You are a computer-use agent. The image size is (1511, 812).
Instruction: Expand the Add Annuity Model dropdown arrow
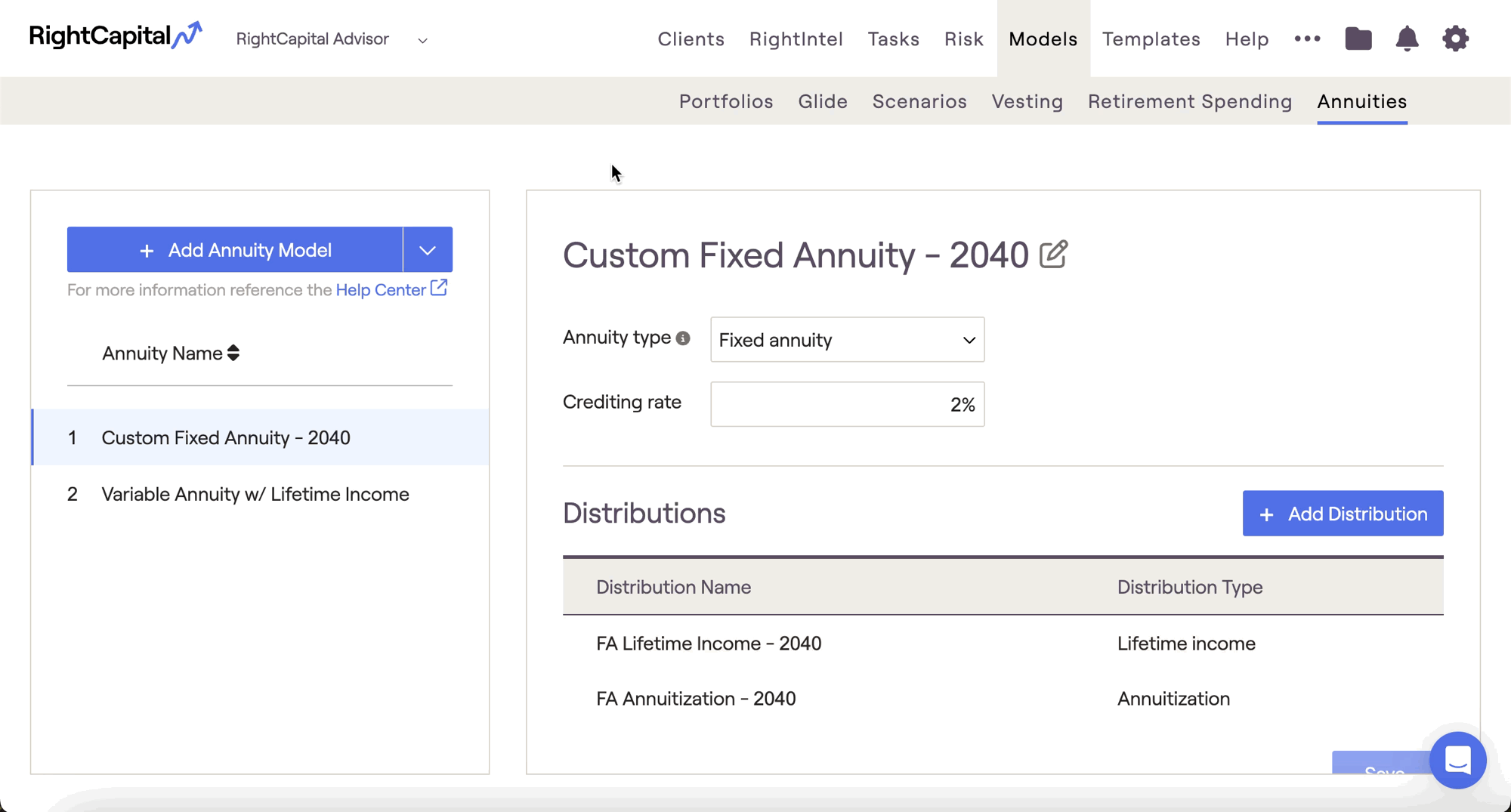point(428,250)
